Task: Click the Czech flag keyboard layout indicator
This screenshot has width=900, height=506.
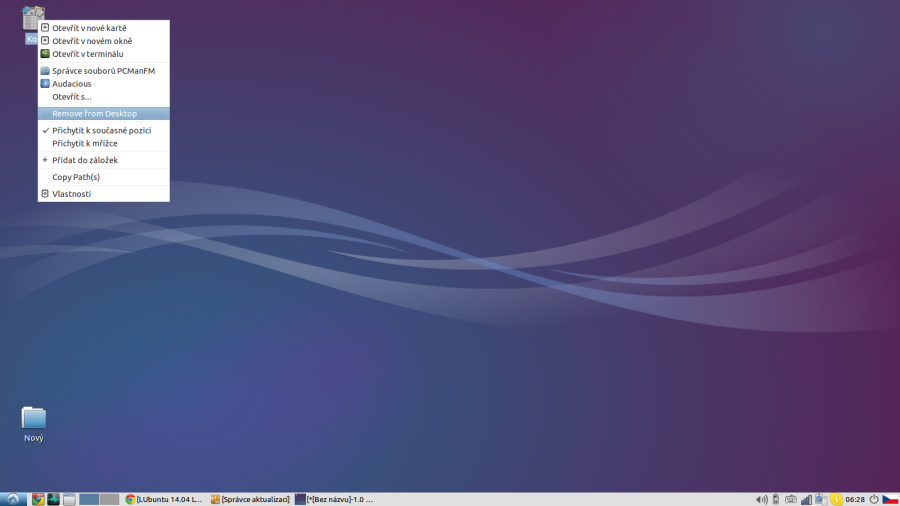Action: pos(890,500)
